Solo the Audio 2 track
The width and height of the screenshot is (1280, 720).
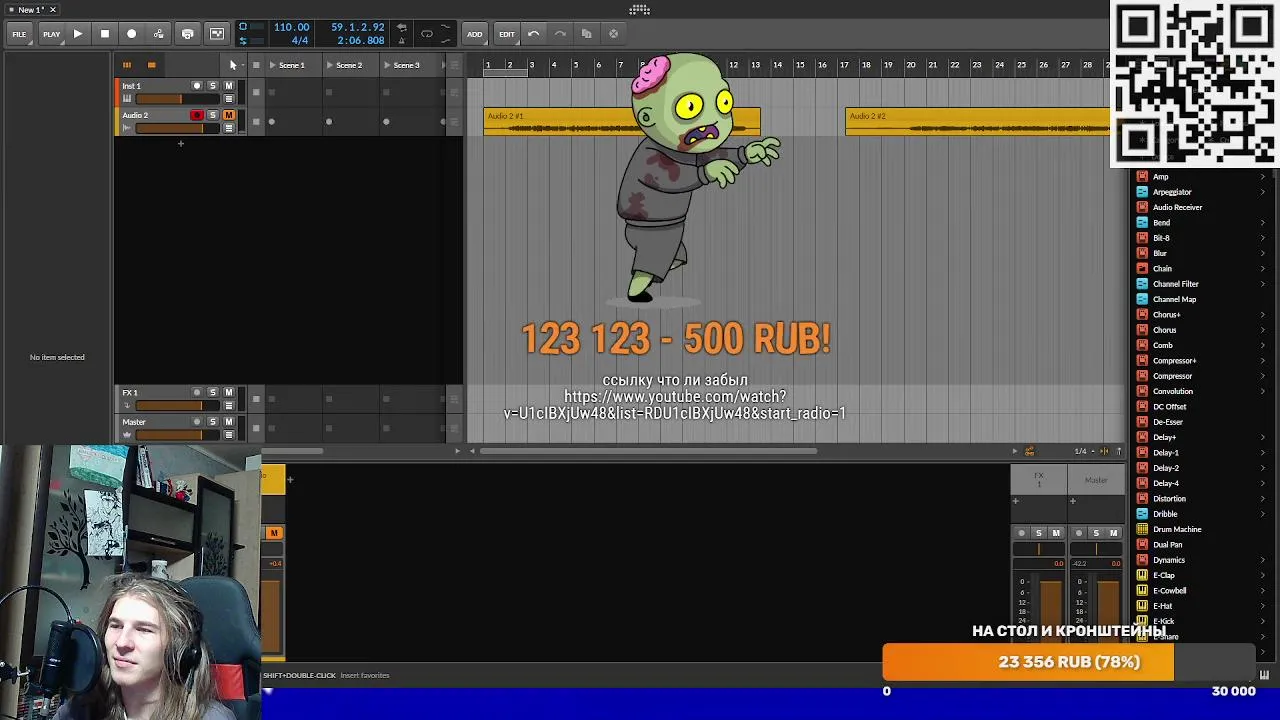(x=212, y=116)
